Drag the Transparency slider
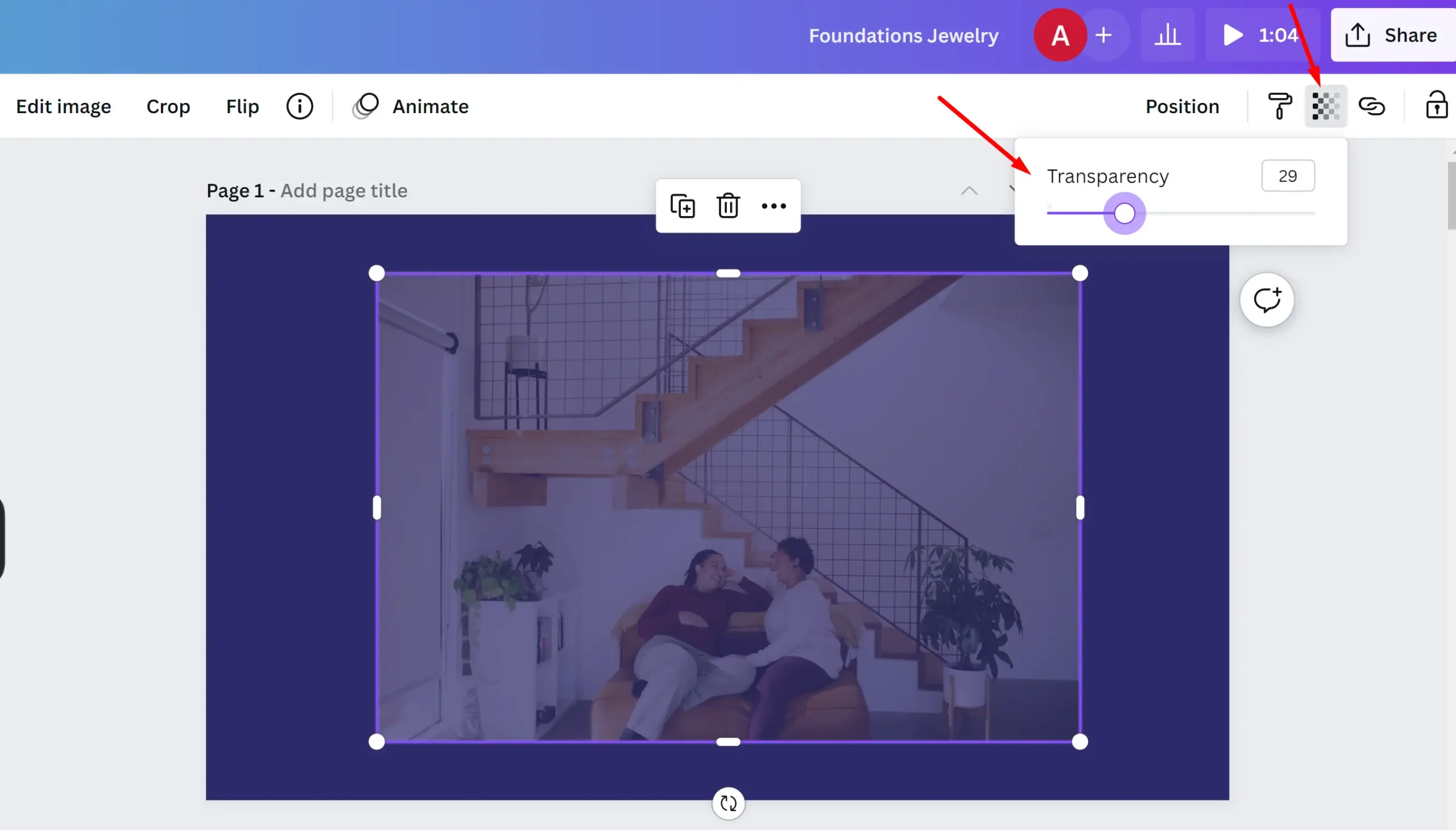This screenshot has height=830, width=1456. point(1121,213)
